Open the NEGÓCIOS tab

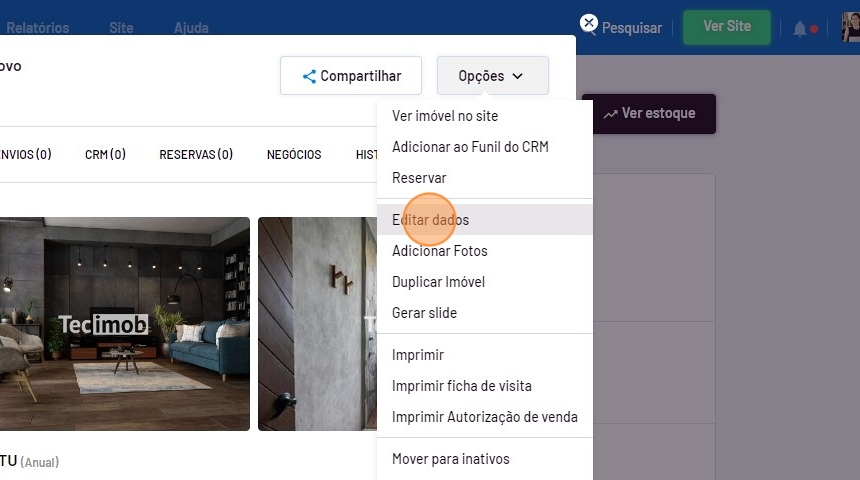294,155
